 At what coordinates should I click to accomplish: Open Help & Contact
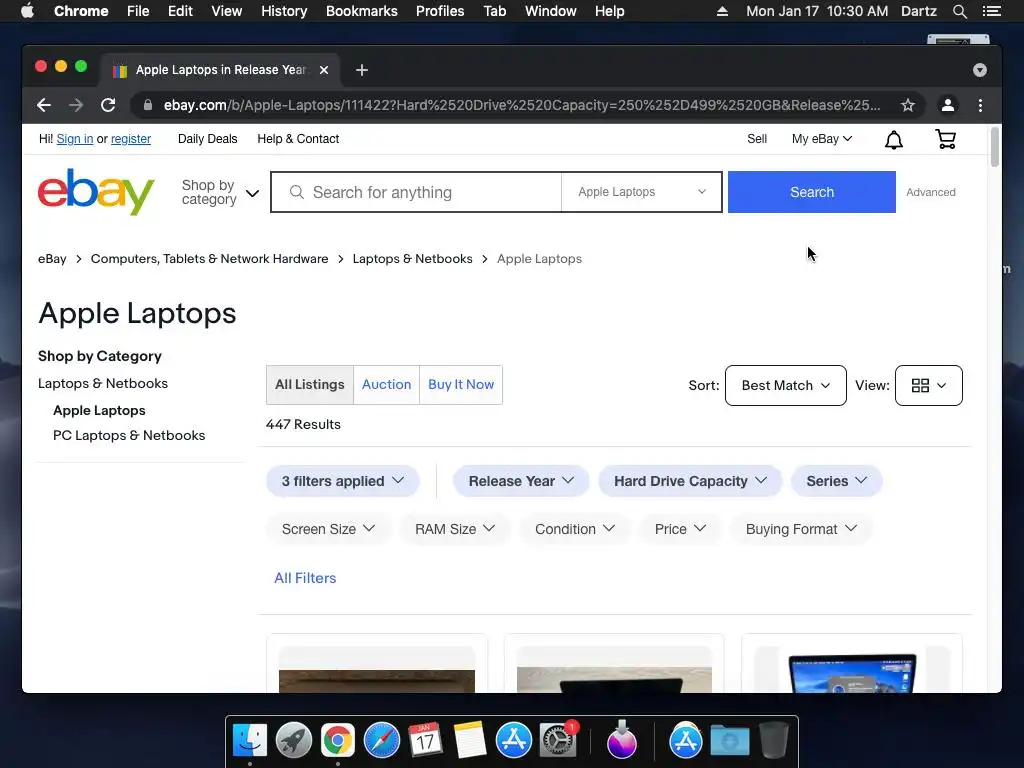[x=298, y=139]
